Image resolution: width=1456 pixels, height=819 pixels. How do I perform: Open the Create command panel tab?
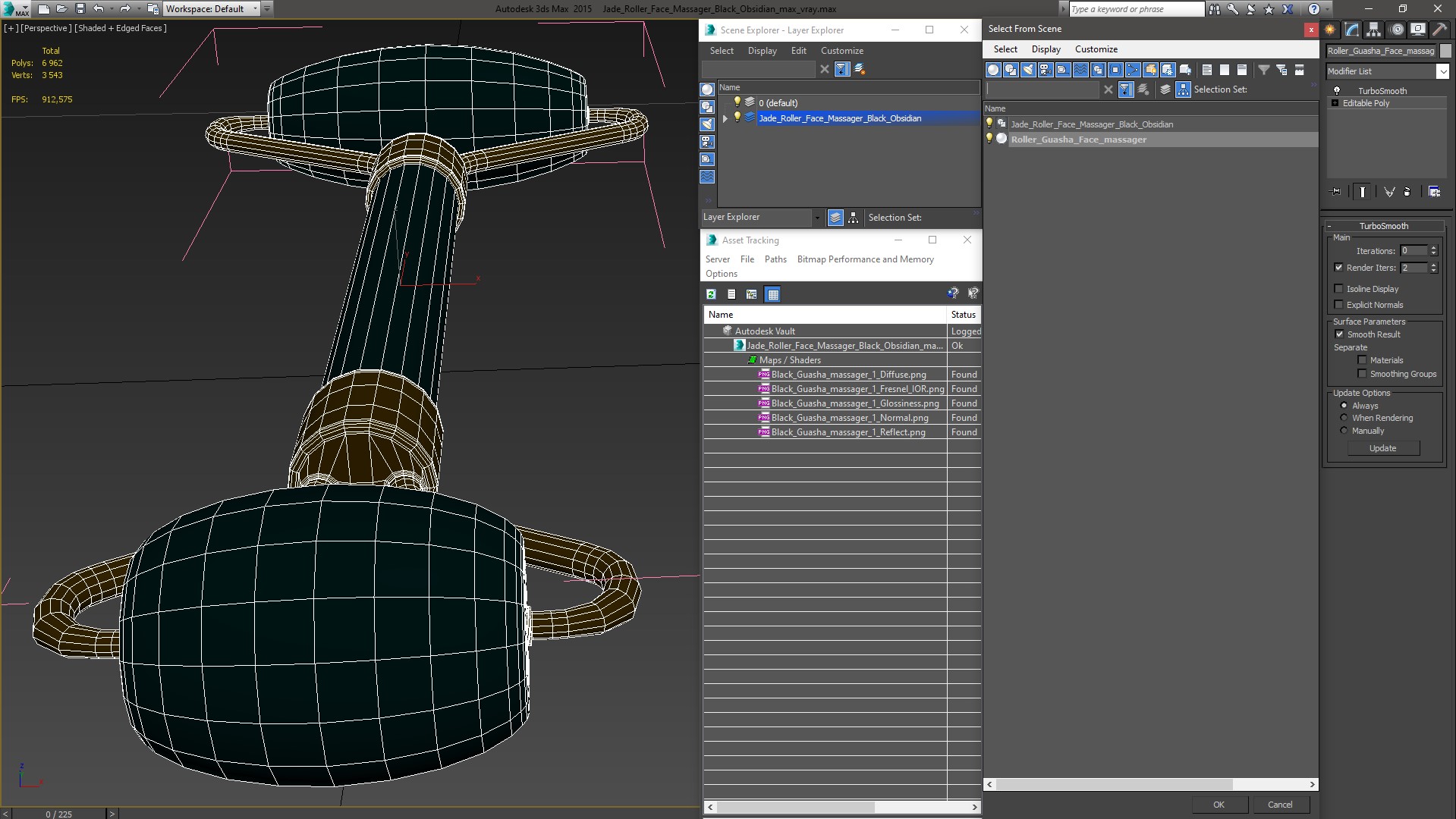(x=1330, y=30)
